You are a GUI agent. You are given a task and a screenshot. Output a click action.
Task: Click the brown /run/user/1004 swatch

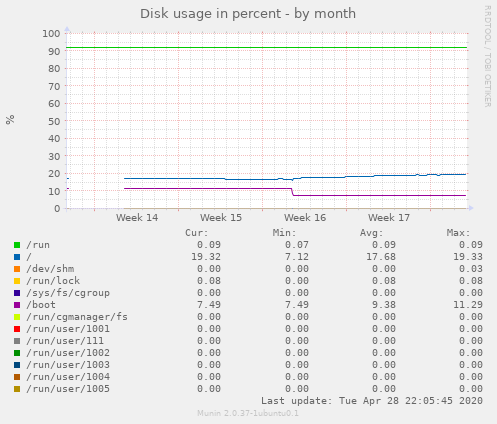click(x=17, y=377)
